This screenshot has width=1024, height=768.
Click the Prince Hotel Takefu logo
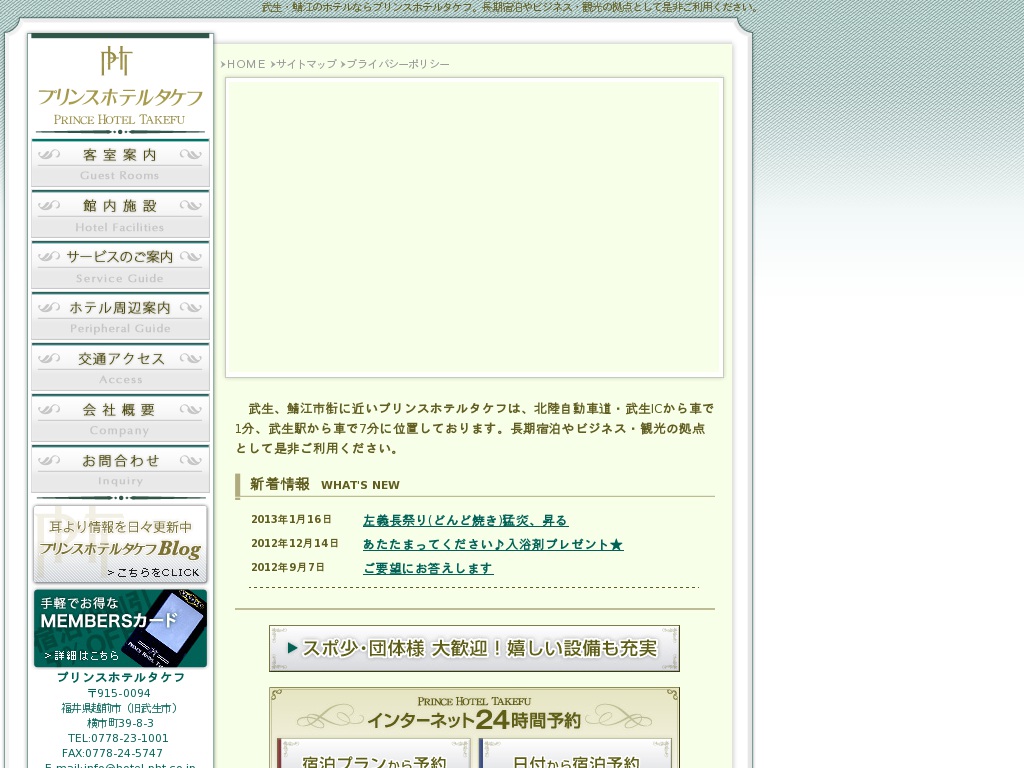(x=120, y=86)
